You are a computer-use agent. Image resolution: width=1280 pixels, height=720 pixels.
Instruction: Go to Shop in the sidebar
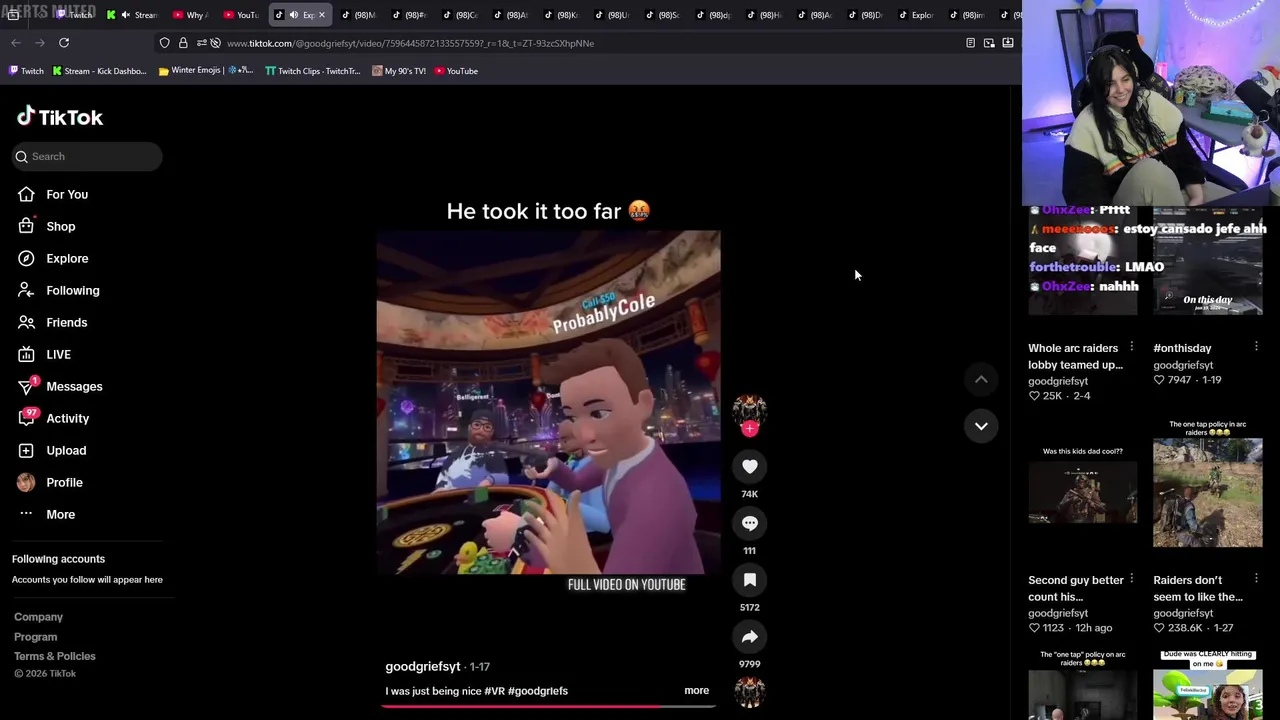[60, 226]
